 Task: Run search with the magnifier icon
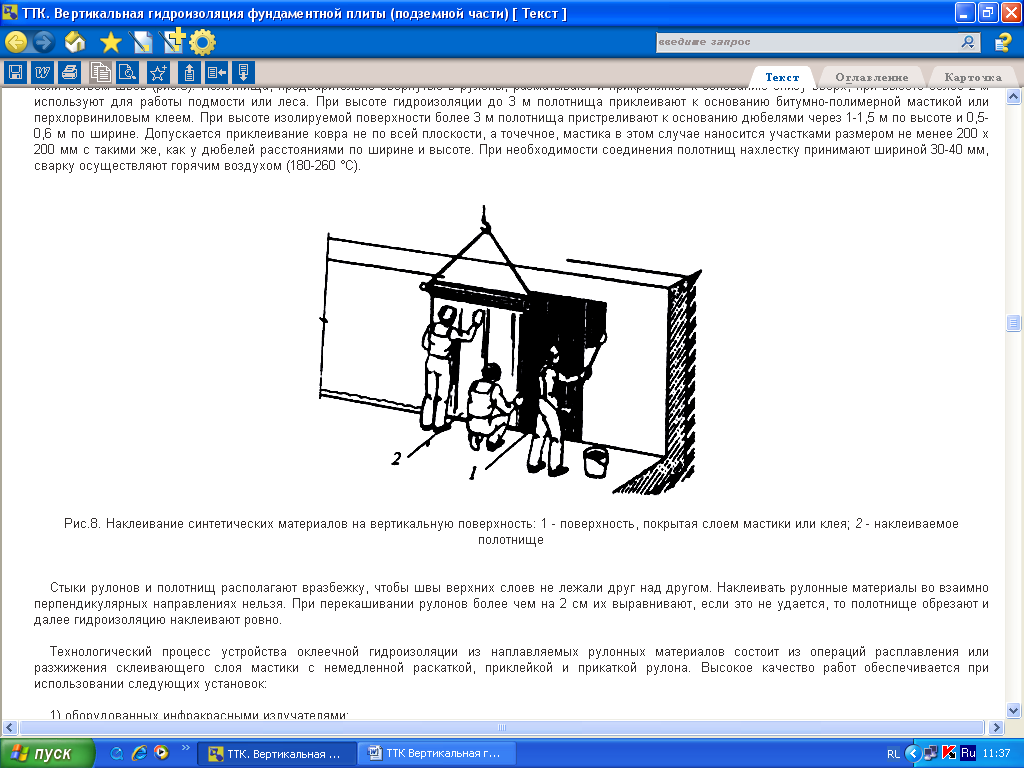968,42
